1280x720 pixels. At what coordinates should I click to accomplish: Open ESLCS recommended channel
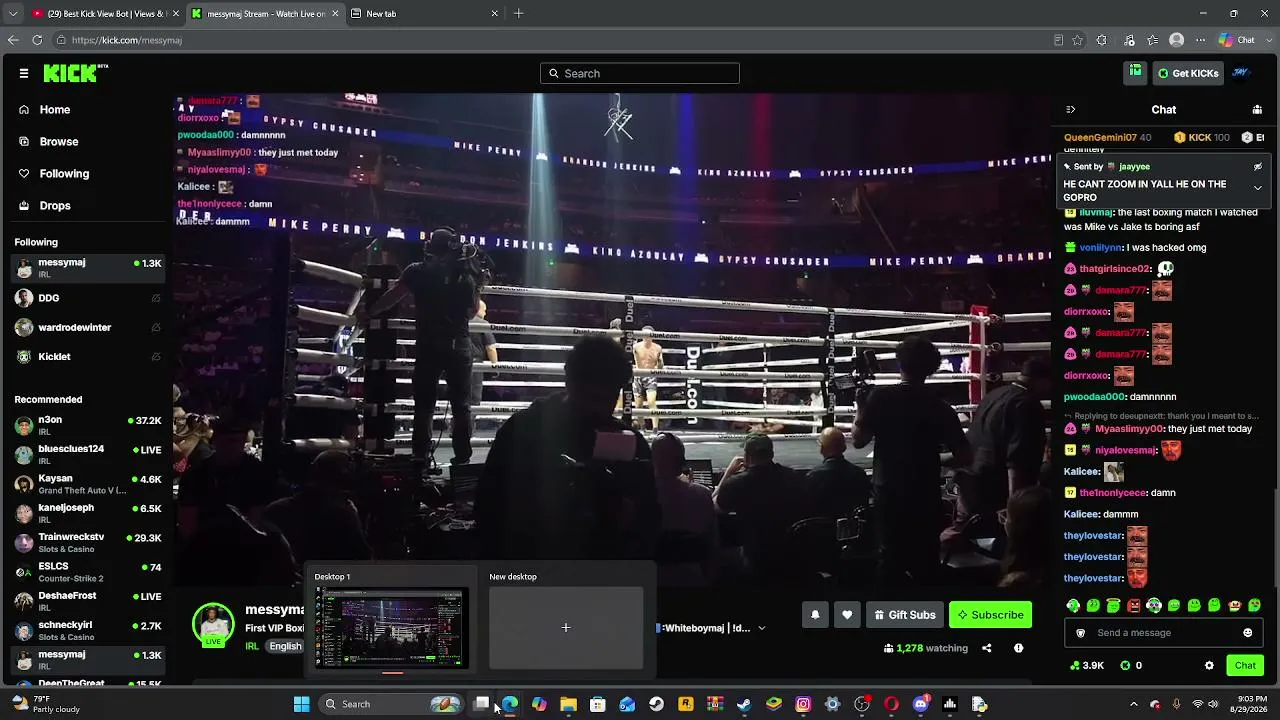point(88,571)
